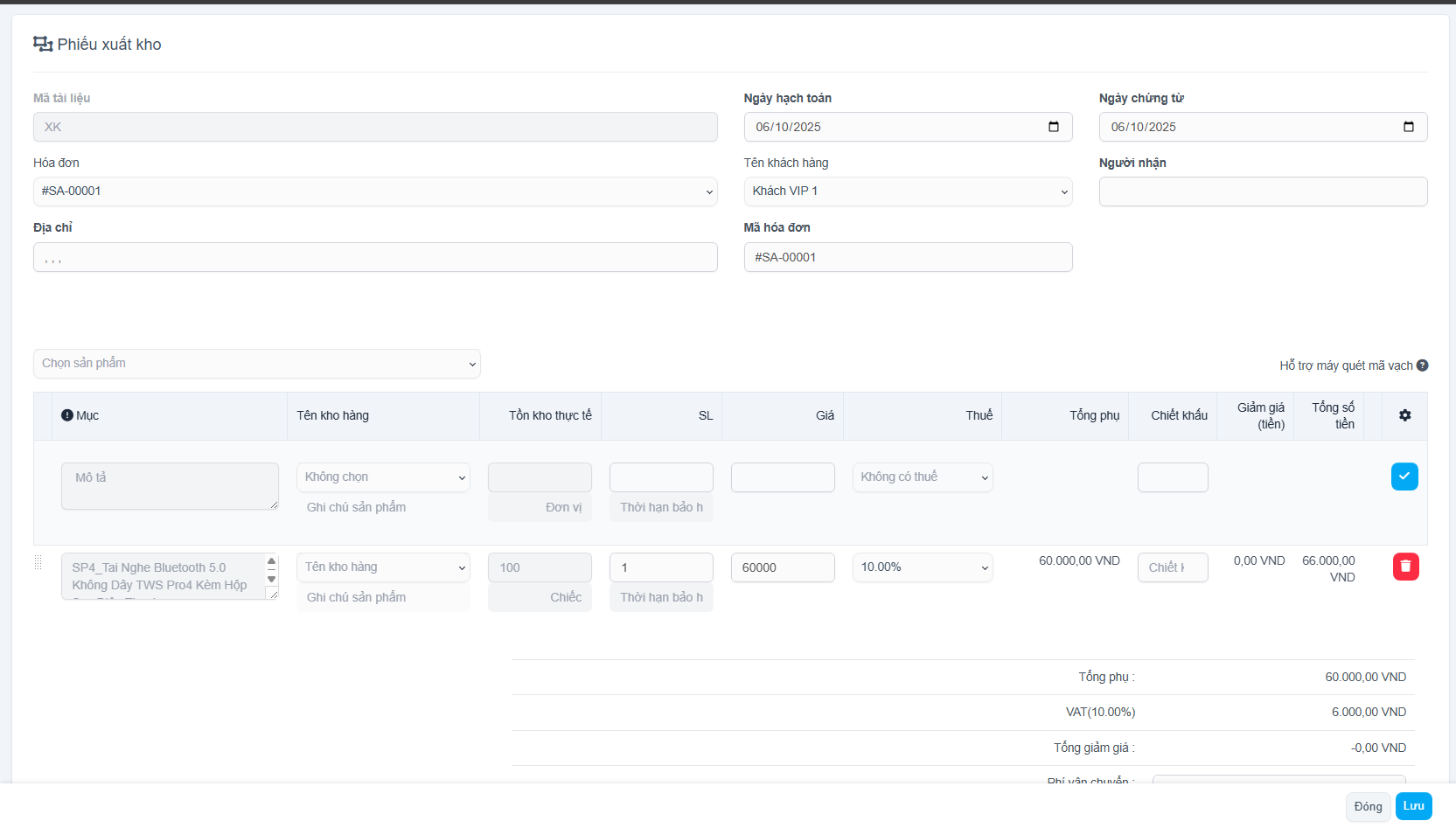Change the 10.00% tax dropdown
This screenshot has height=828, width=1456.
[x=922, y=567]
